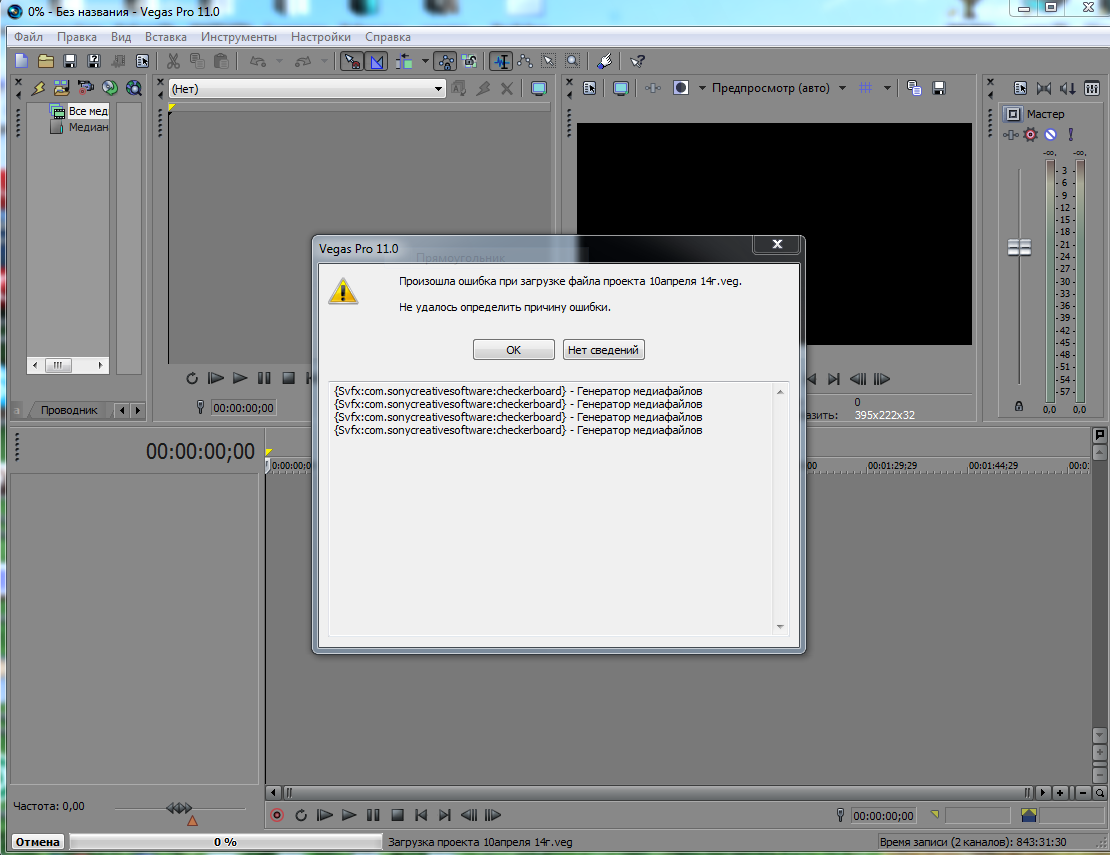Open the Файл menu
Viewport: 1110px width, 855px height.
(28, 37)
